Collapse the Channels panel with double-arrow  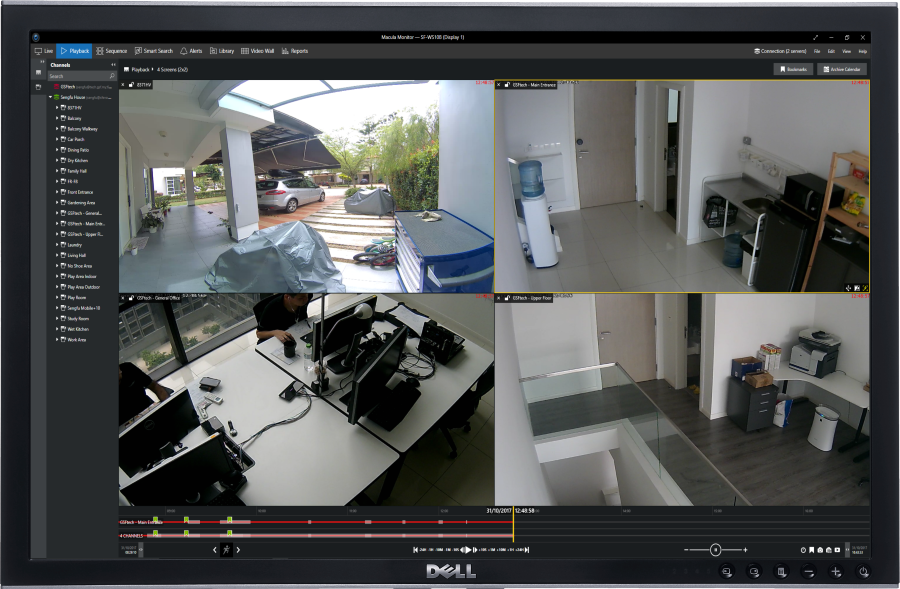113,65
